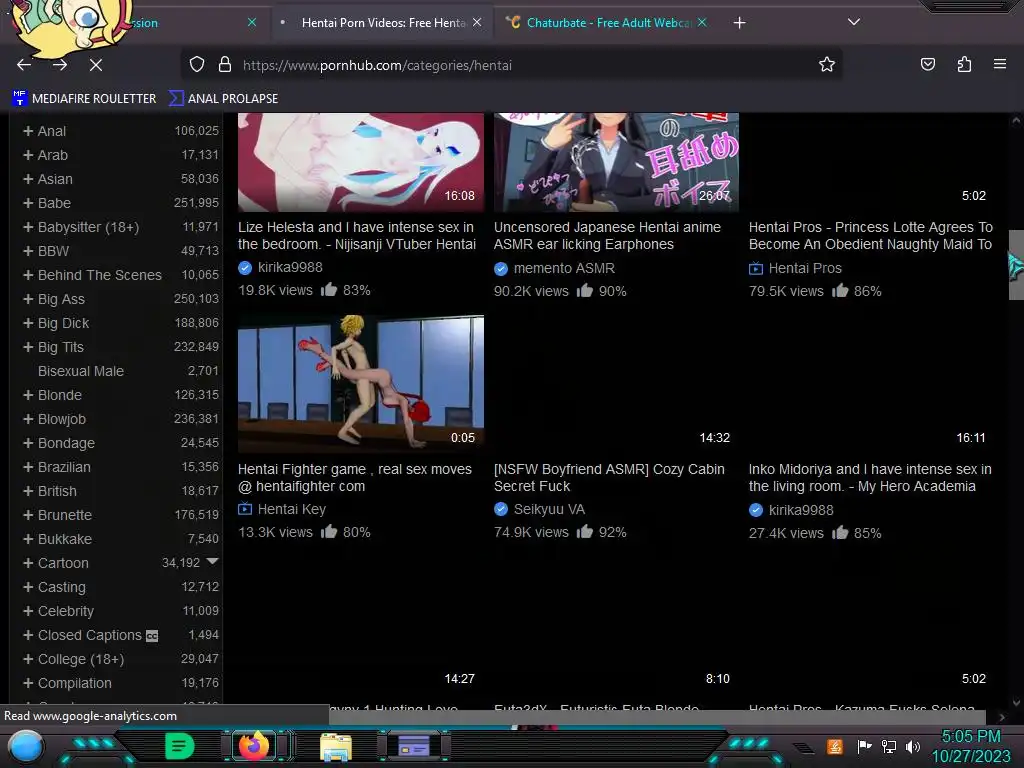
Task: Open the tracking protection shield icon
Action: [197, 65]
